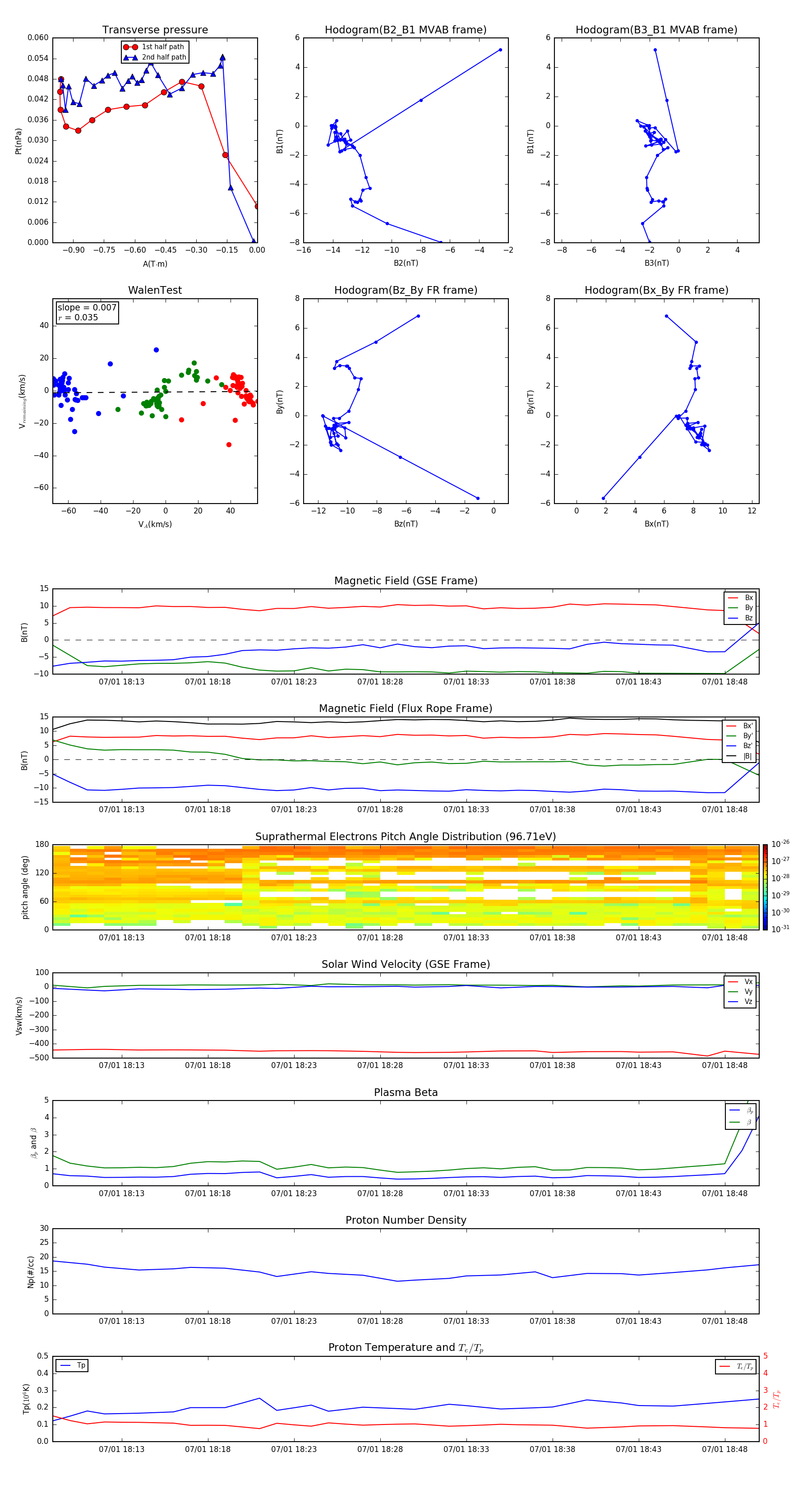Click the 'Vsw(km/s)' y-axis label
The image size is (812, 1489).
[19, 1016]
